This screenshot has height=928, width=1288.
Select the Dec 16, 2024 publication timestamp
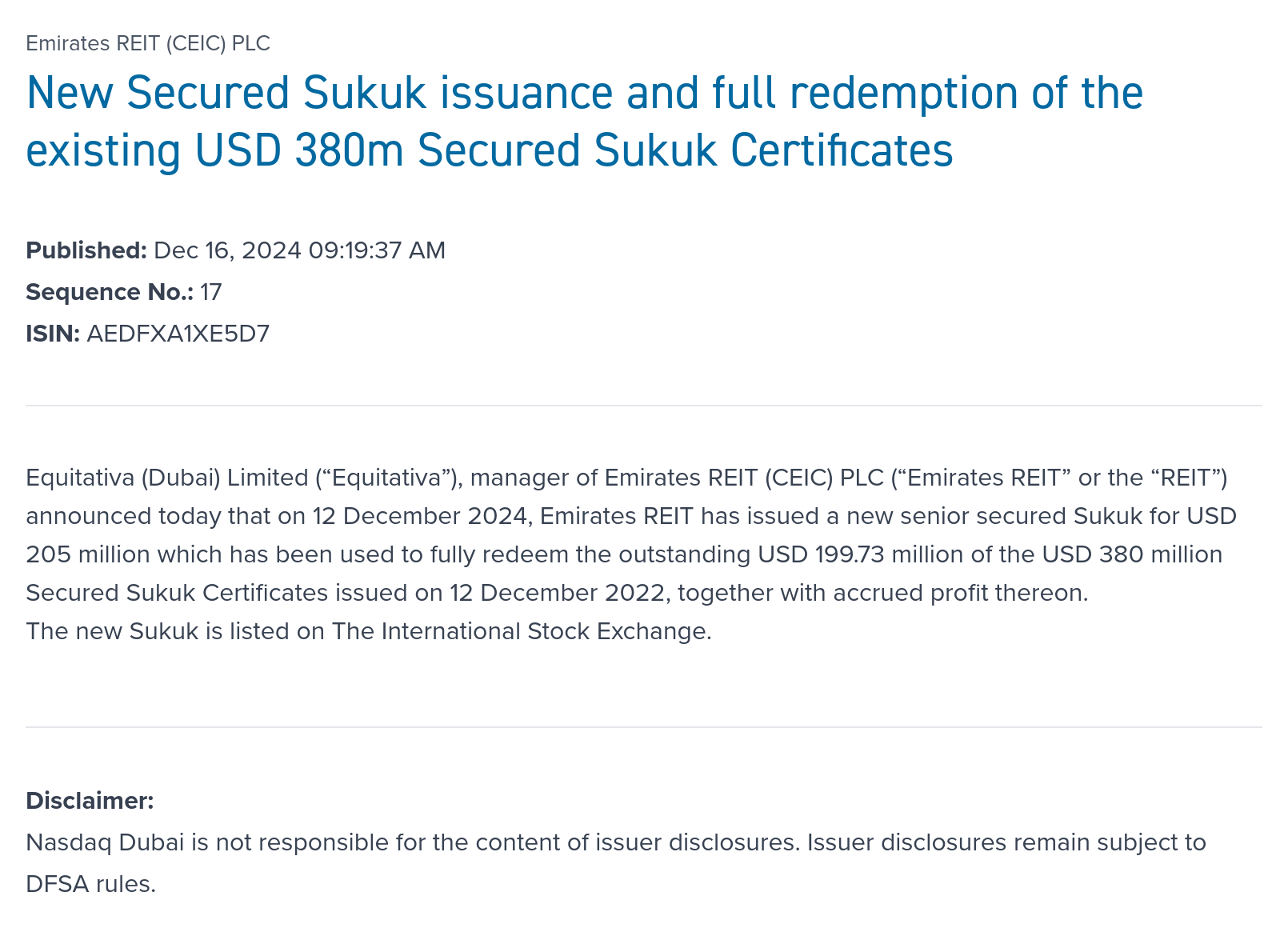tap(299, 250)
